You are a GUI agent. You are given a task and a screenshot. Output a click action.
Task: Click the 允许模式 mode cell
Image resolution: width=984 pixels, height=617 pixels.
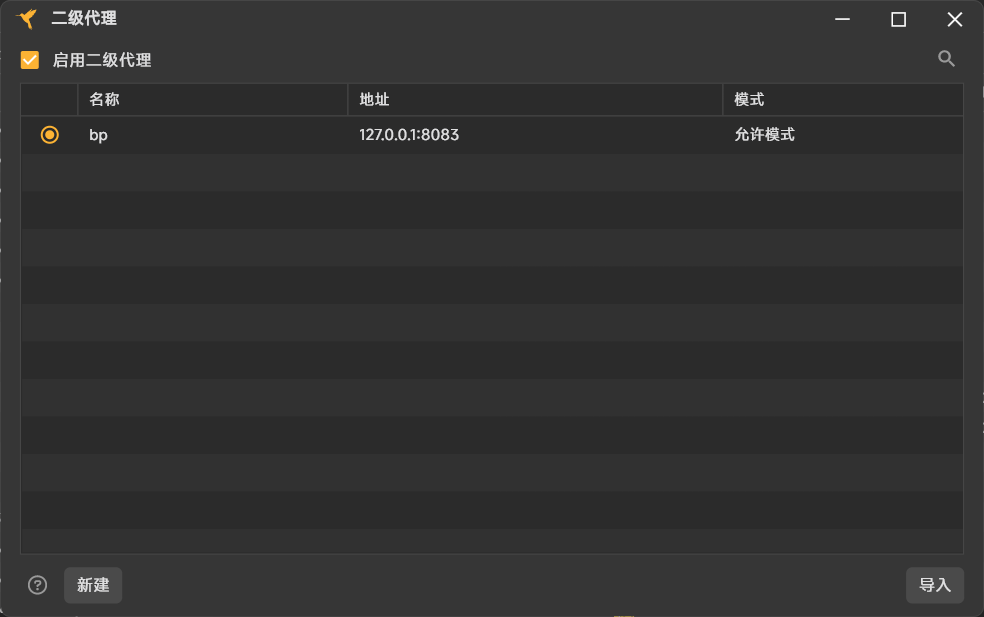764,134
